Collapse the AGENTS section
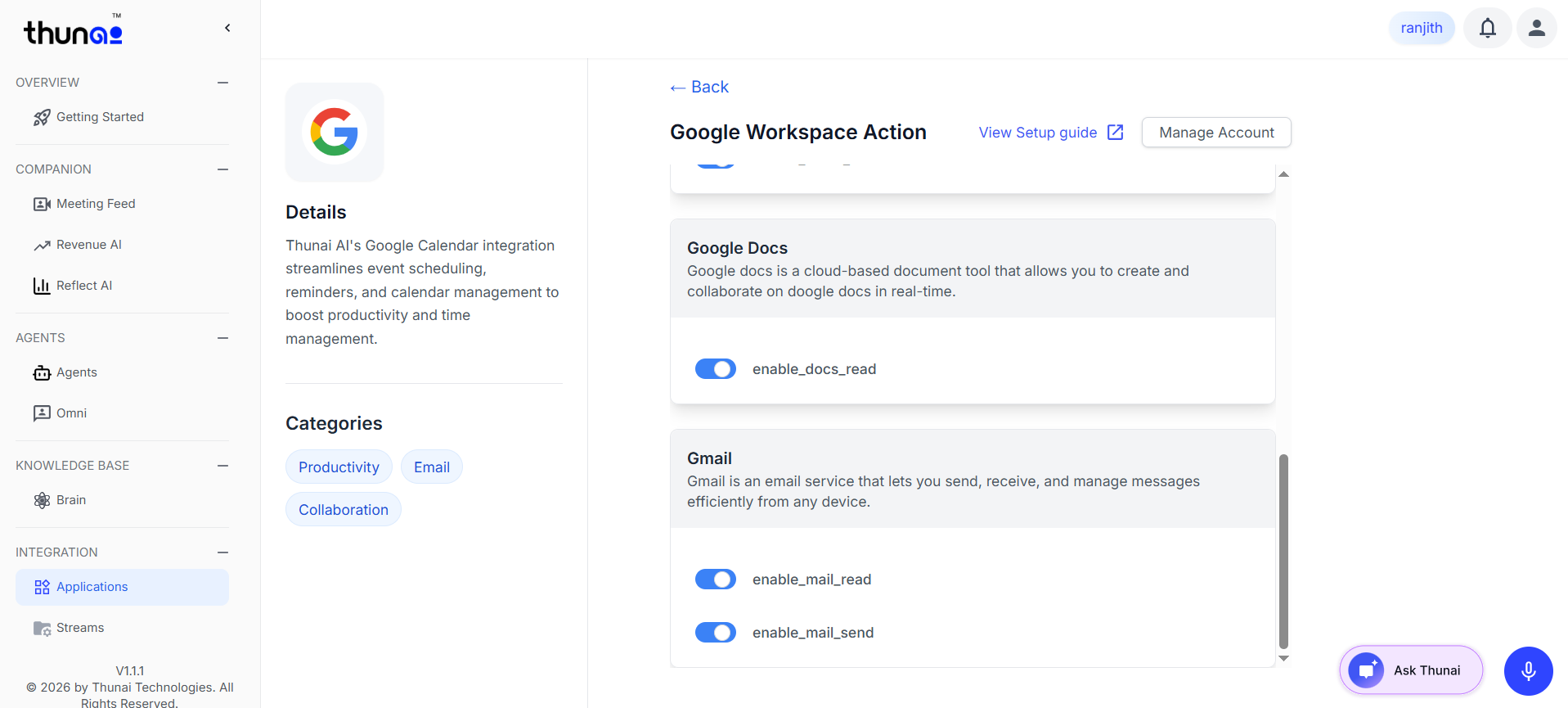The width and height of the screenshot is (1568, 708). pos(222,338)
